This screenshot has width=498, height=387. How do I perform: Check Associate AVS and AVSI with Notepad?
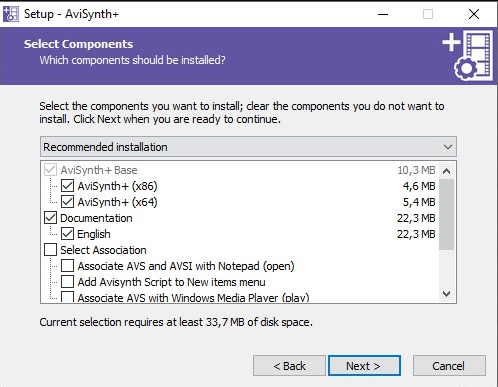tap(67, 266)
